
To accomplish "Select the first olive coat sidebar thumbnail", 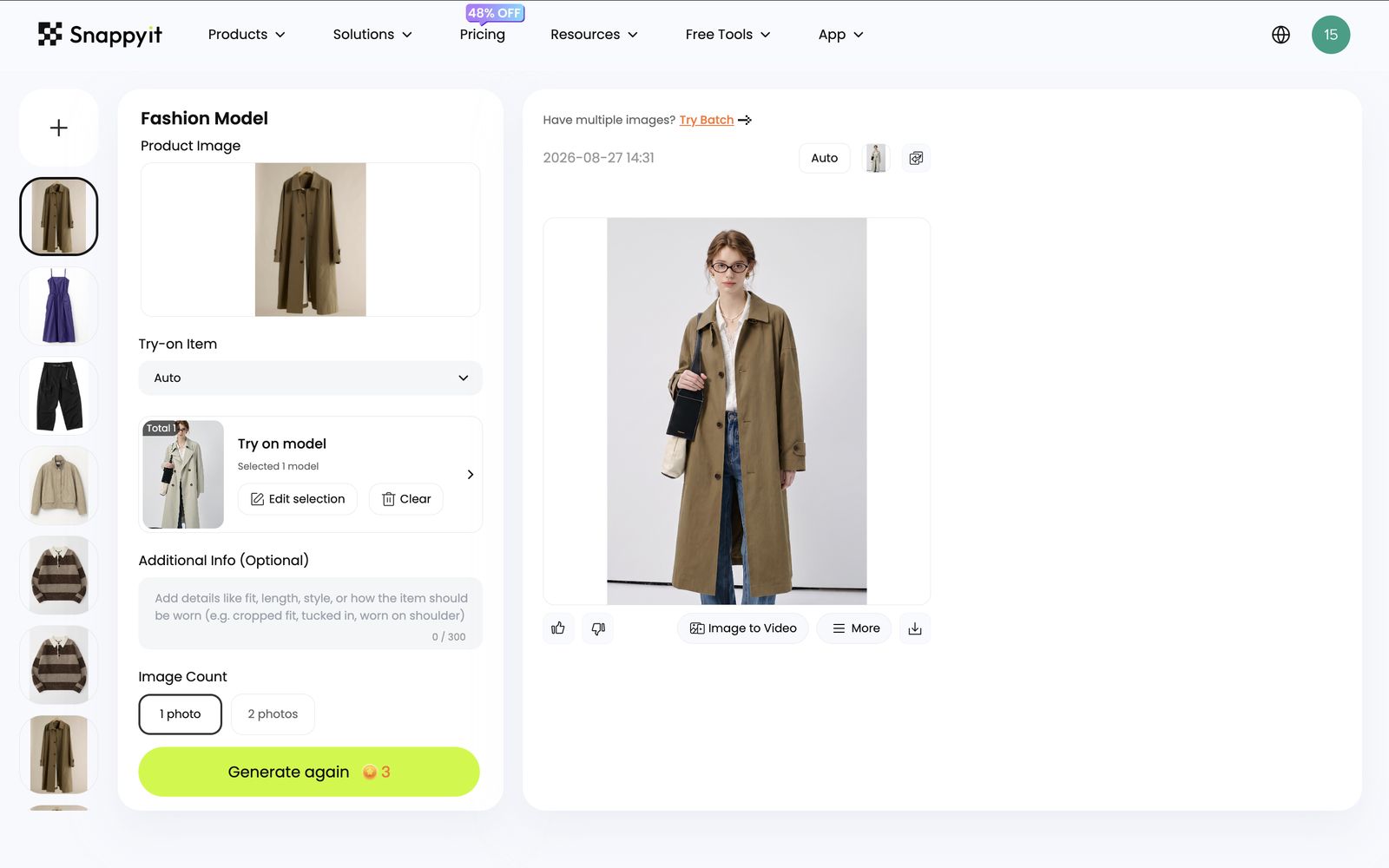I will 58,216.
